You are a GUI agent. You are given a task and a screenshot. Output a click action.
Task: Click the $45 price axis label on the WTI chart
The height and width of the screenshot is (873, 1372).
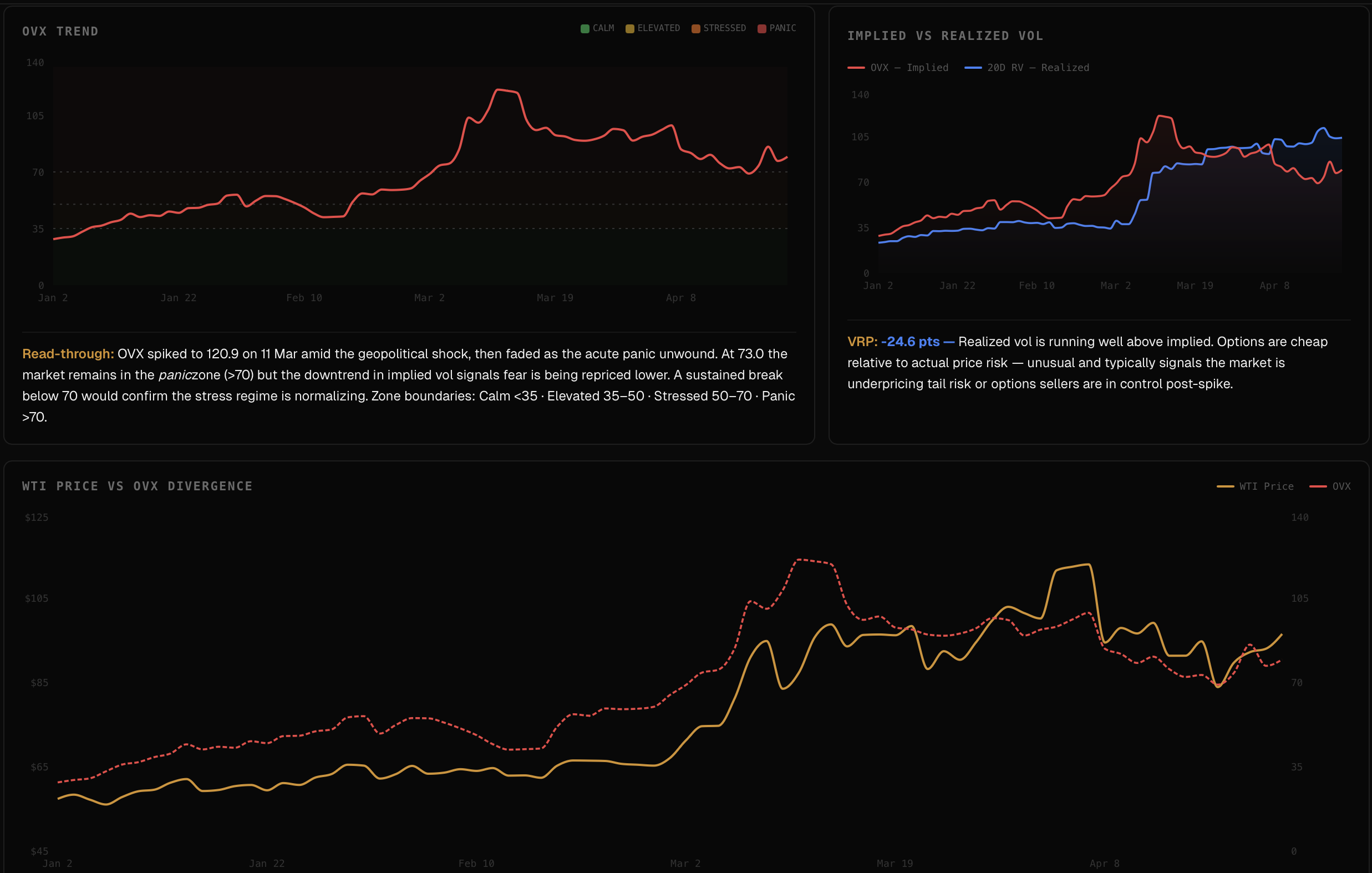click(x=39, y=852)
